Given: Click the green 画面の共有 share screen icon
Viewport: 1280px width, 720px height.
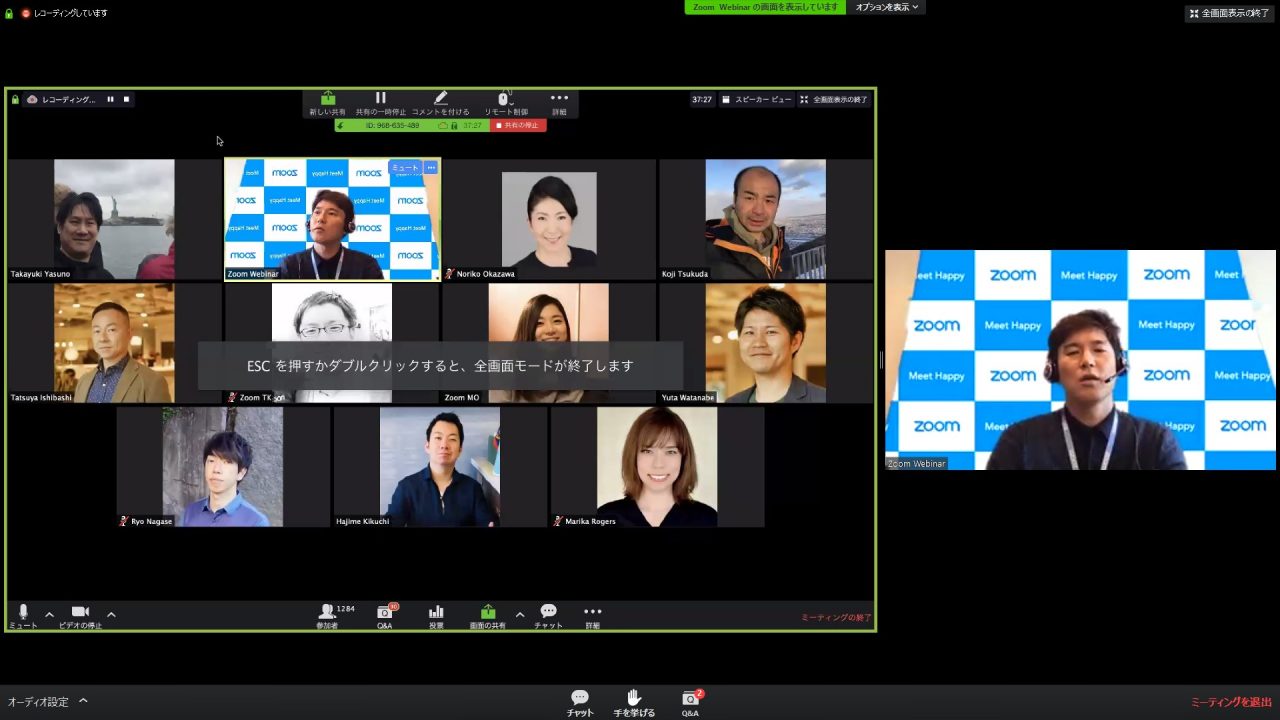Looking at the screenshot, I should [488, 616].
